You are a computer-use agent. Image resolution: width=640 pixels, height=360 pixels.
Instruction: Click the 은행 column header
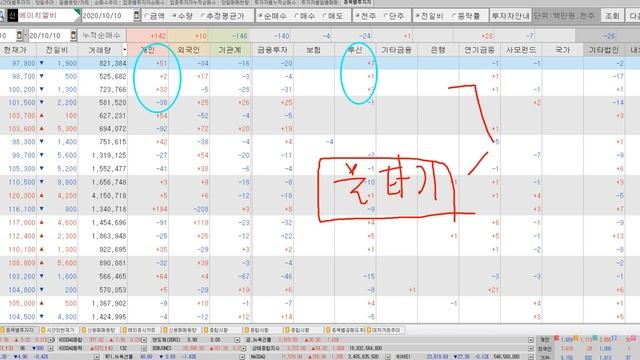pyautogui.click(x=438, y=50)
